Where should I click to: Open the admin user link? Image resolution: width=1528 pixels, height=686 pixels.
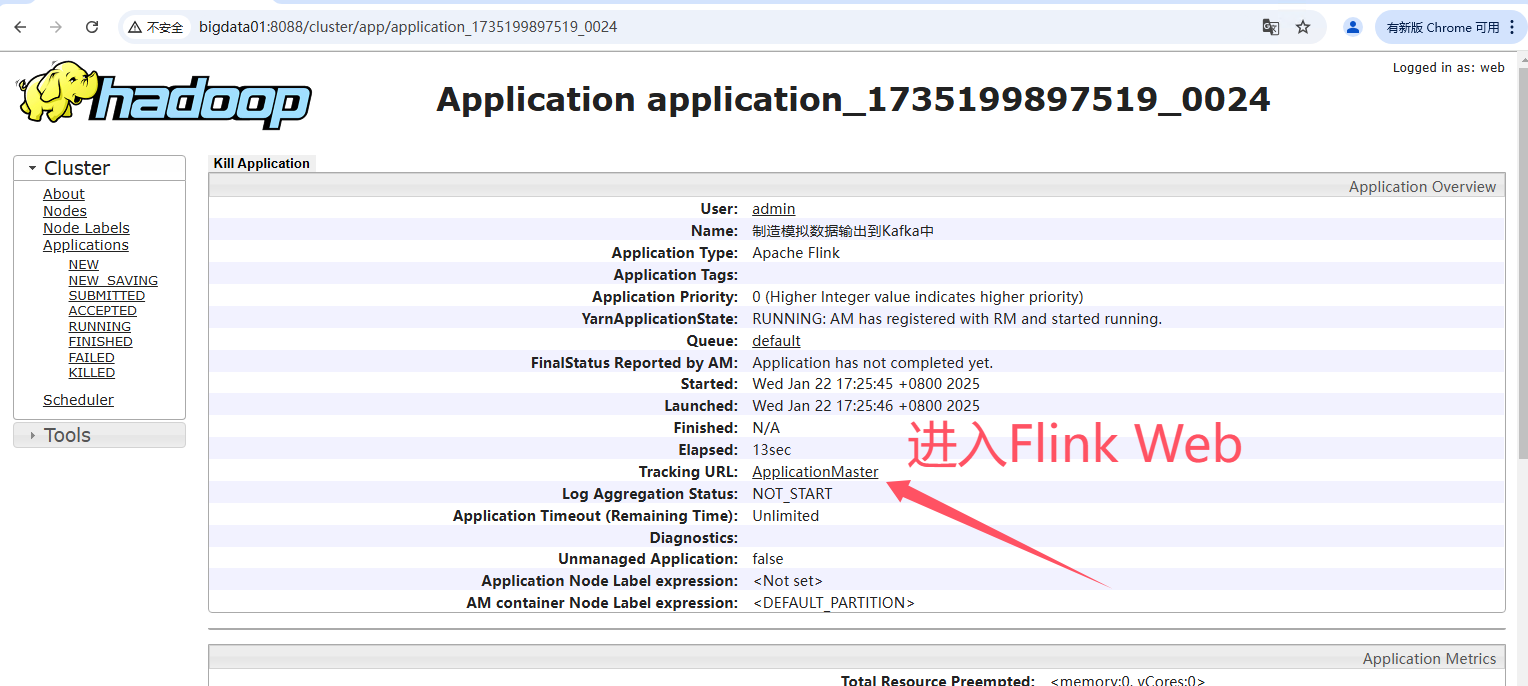[773, 209]
